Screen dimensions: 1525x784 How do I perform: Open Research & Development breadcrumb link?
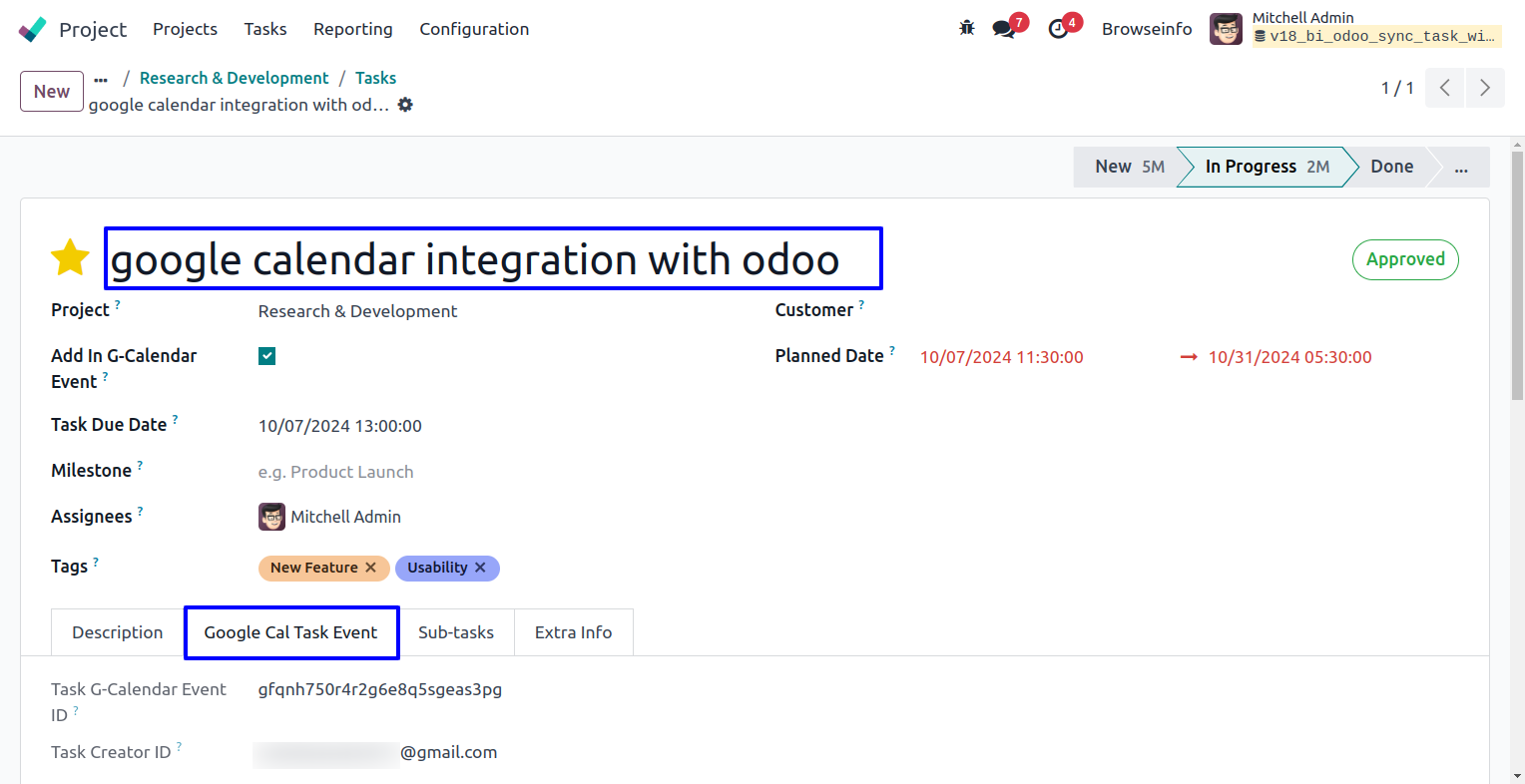point(234,78)
